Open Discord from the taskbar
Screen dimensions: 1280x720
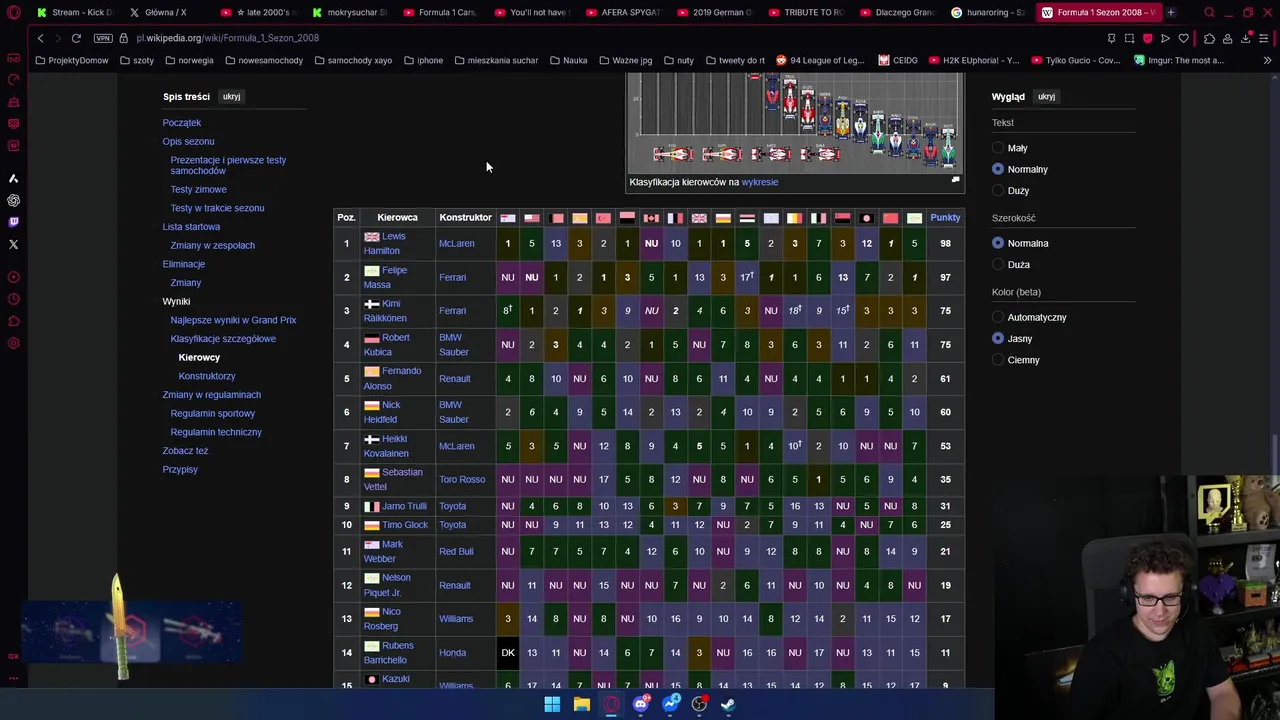(640, 704)
